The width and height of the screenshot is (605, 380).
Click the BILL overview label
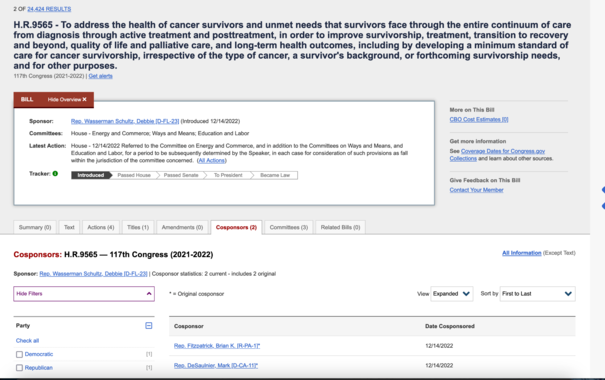pyautogui.click(x=27, y=100)
